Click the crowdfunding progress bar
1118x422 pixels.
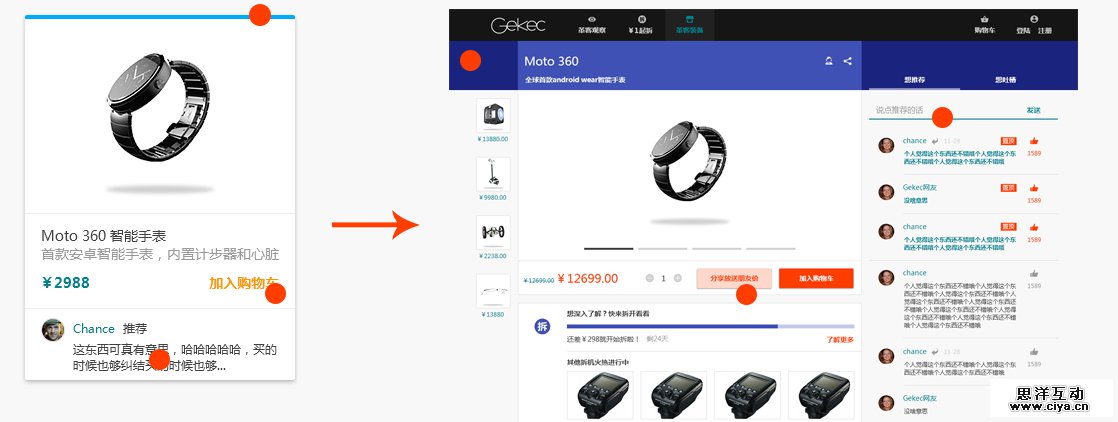(x=710, y=326)
